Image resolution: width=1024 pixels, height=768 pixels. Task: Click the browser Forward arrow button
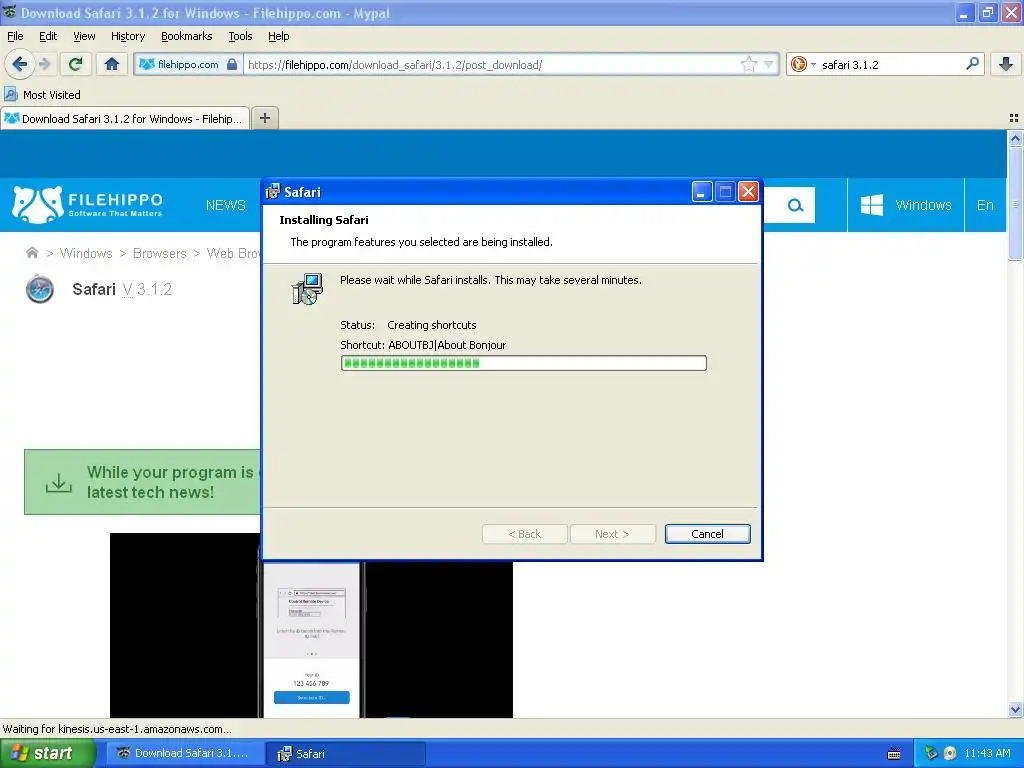coord(44,64)
